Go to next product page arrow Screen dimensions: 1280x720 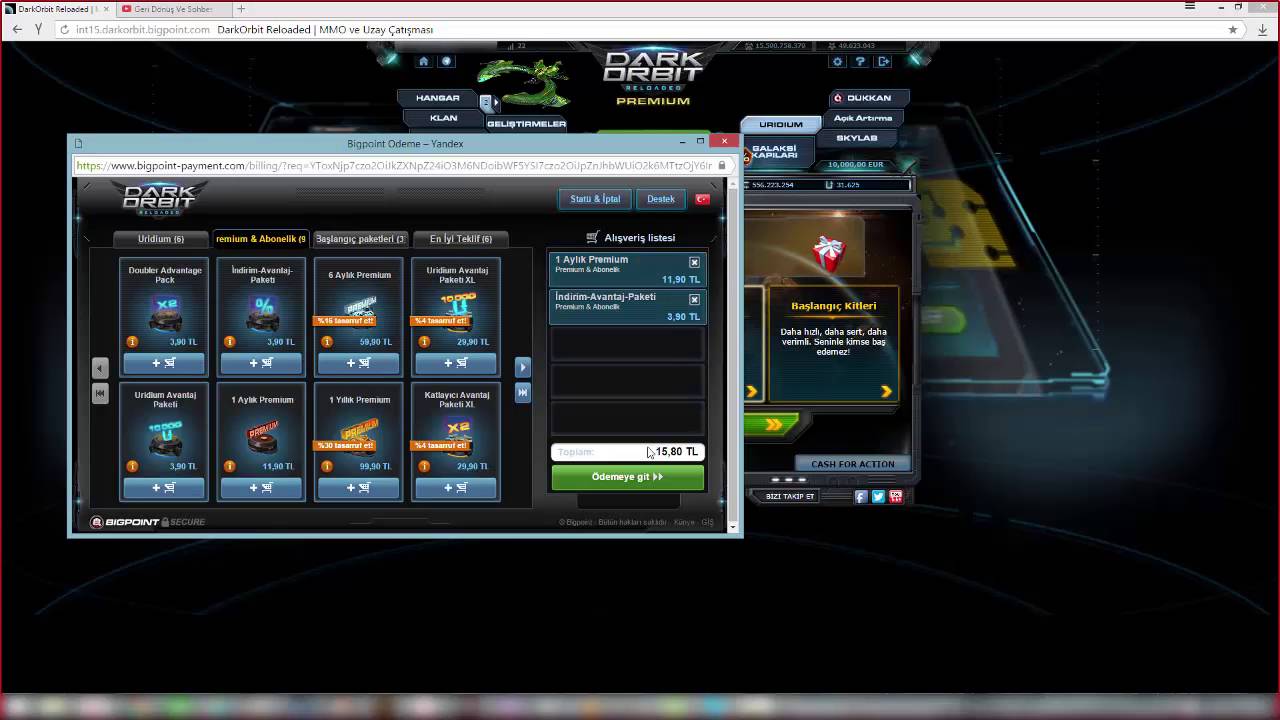coord(522,368)
